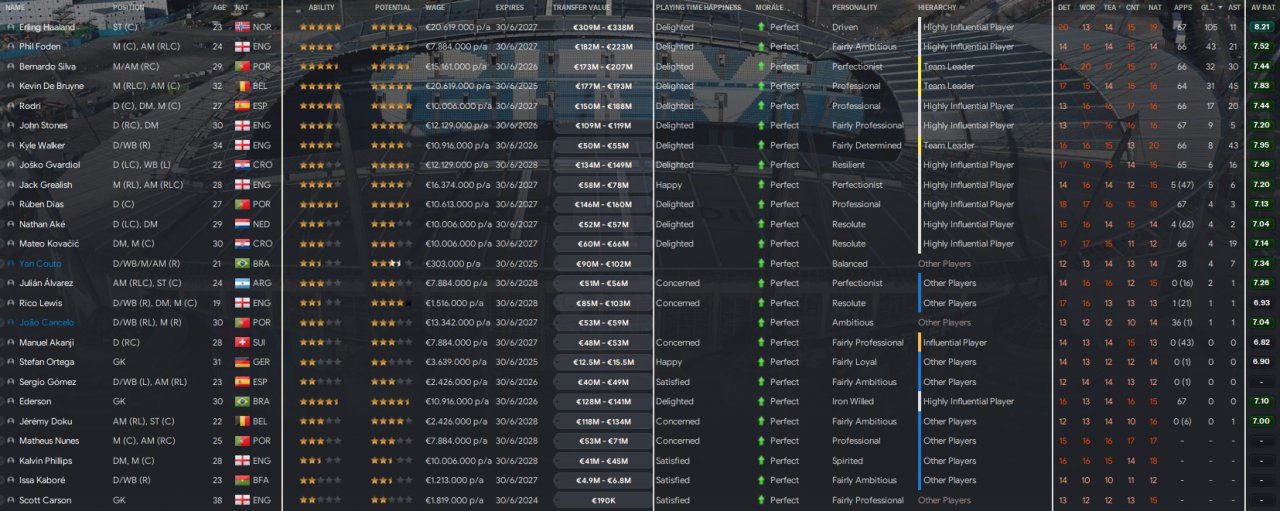The image size is (1280, 511).
Task: Sort the squad by the Wage column header
Action: [x=435, y=7]
